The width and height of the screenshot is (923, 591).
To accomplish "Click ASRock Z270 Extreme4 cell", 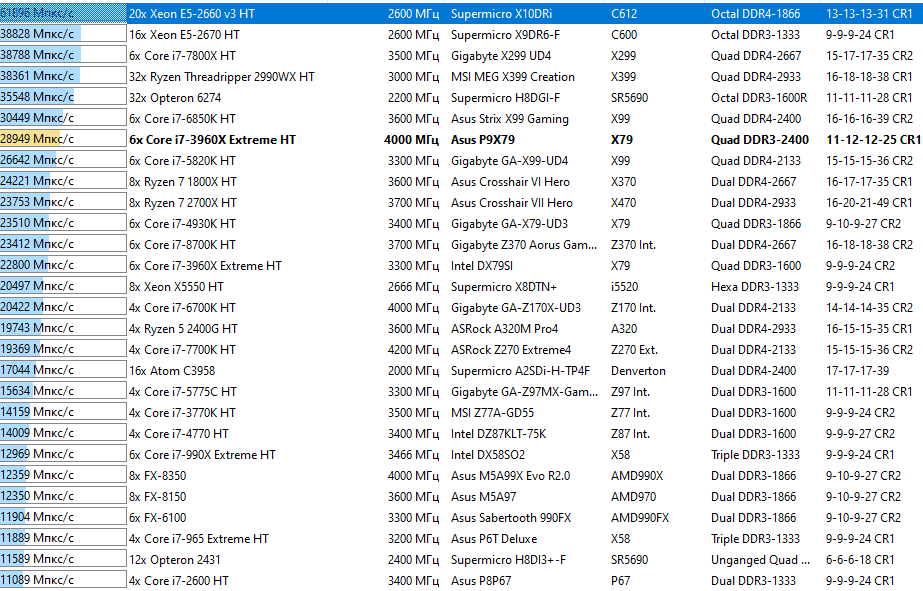I will (x=511, y=350).
